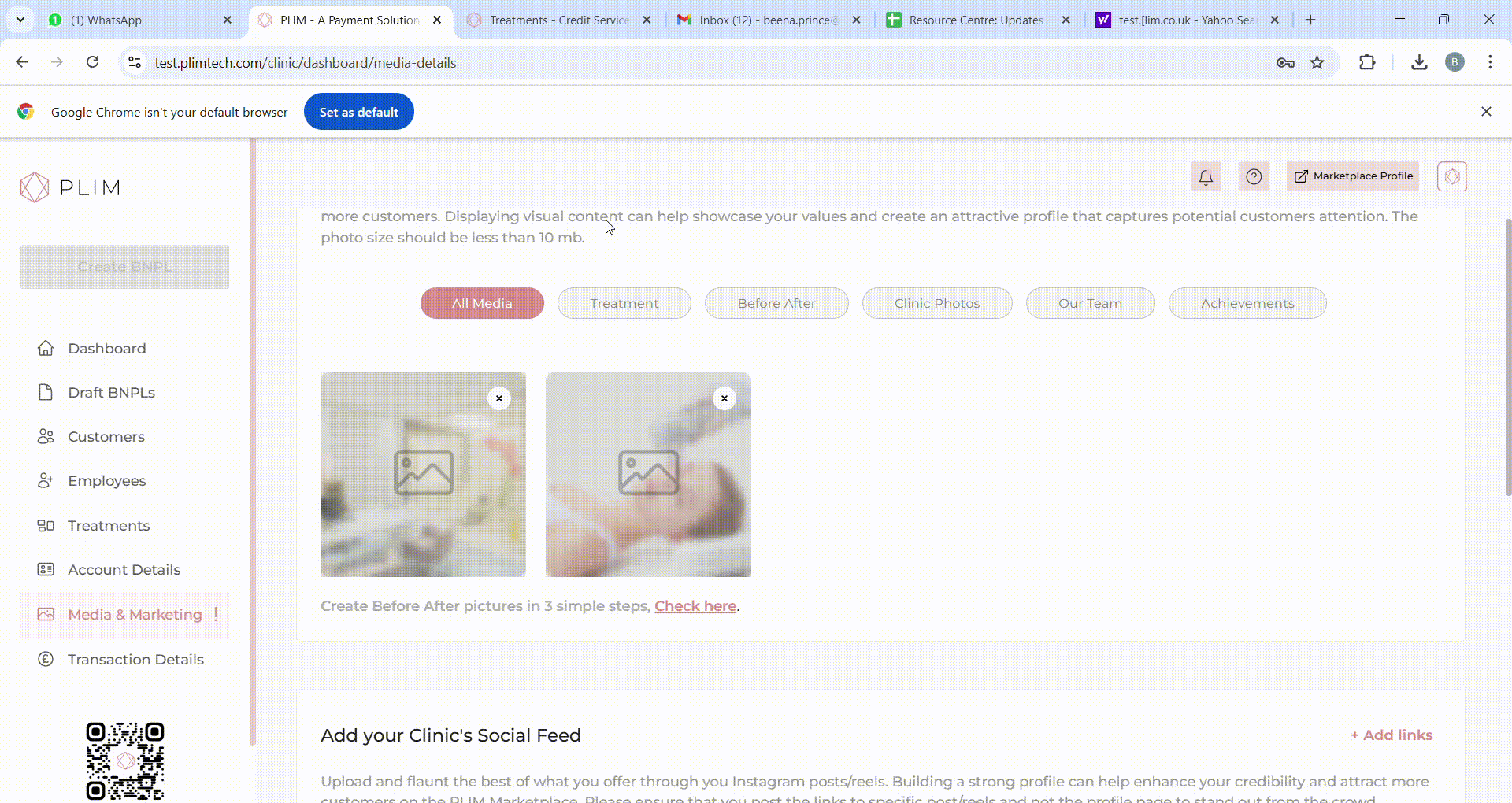Open the help question mark icon
This screenshot has height=803, width=1512.
click(x=1254, y=176)
